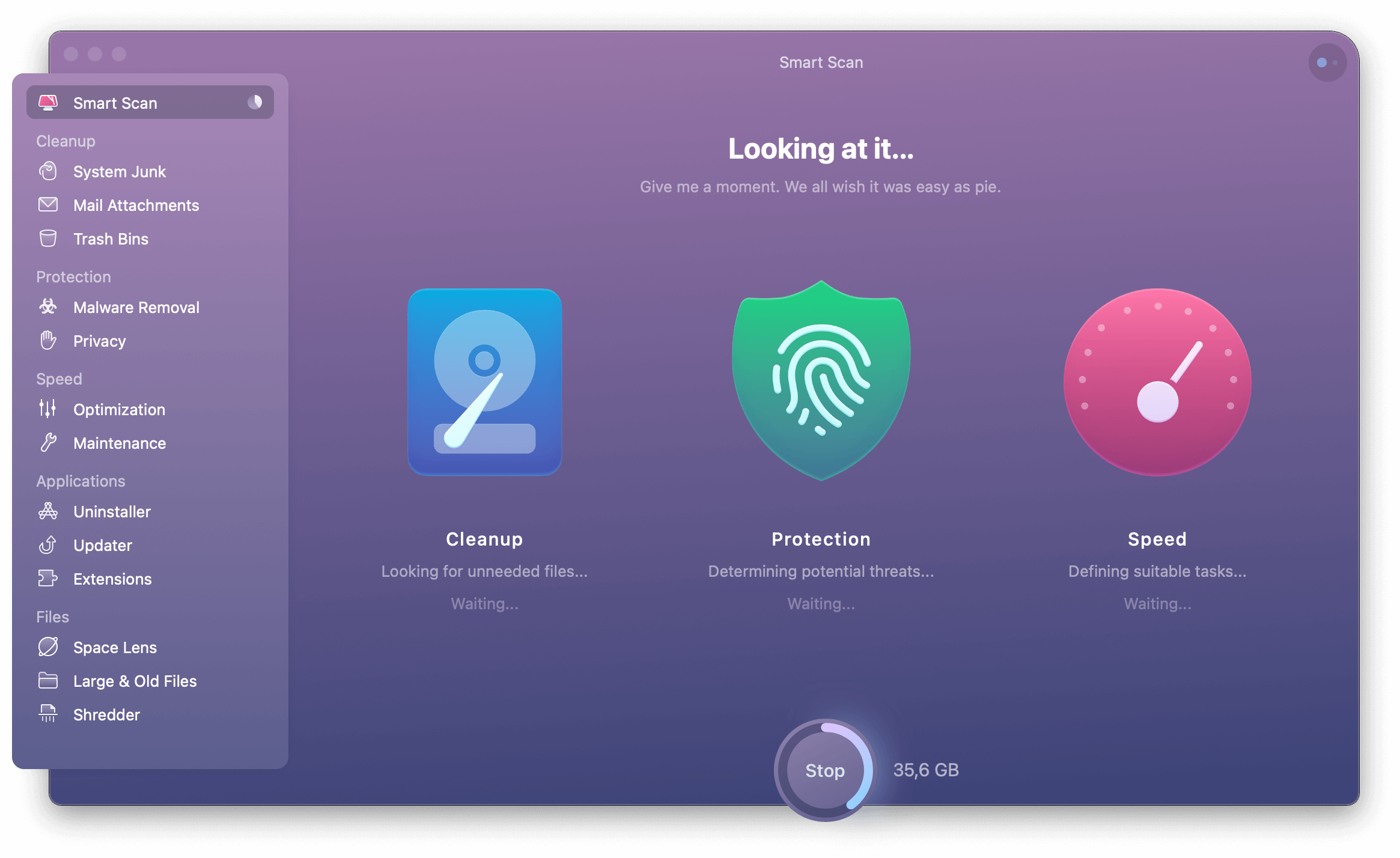Click the Smart Scan progress pie indicator
Image resolution: width=1400 pixels, height=858 pixels.
255,102
